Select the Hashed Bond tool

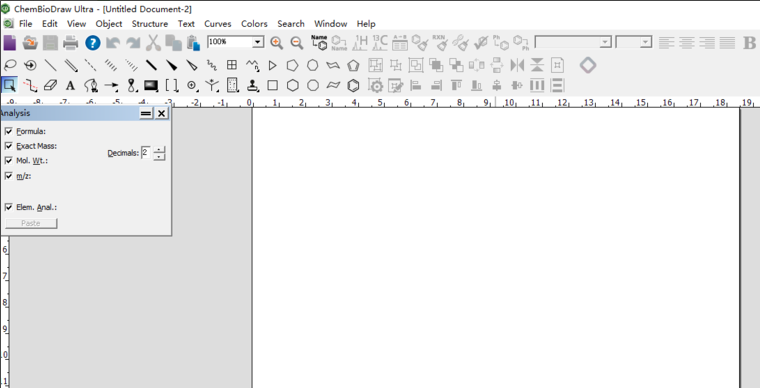tap(111, 65)
